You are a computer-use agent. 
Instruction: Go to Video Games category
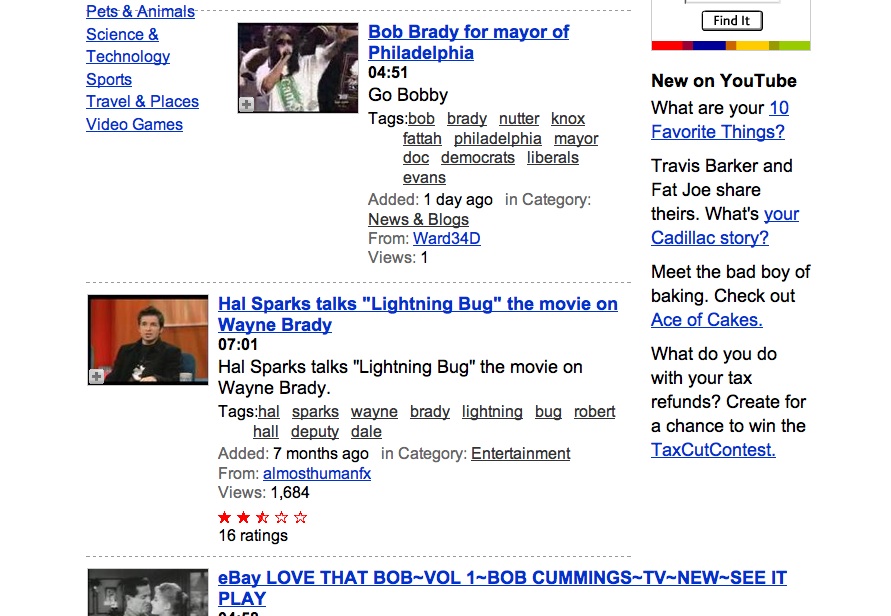(134, 125)
